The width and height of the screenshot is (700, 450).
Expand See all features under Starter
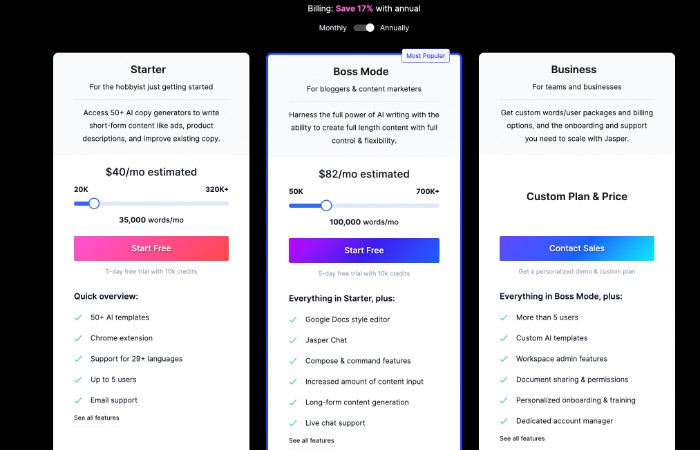[96, 418]
